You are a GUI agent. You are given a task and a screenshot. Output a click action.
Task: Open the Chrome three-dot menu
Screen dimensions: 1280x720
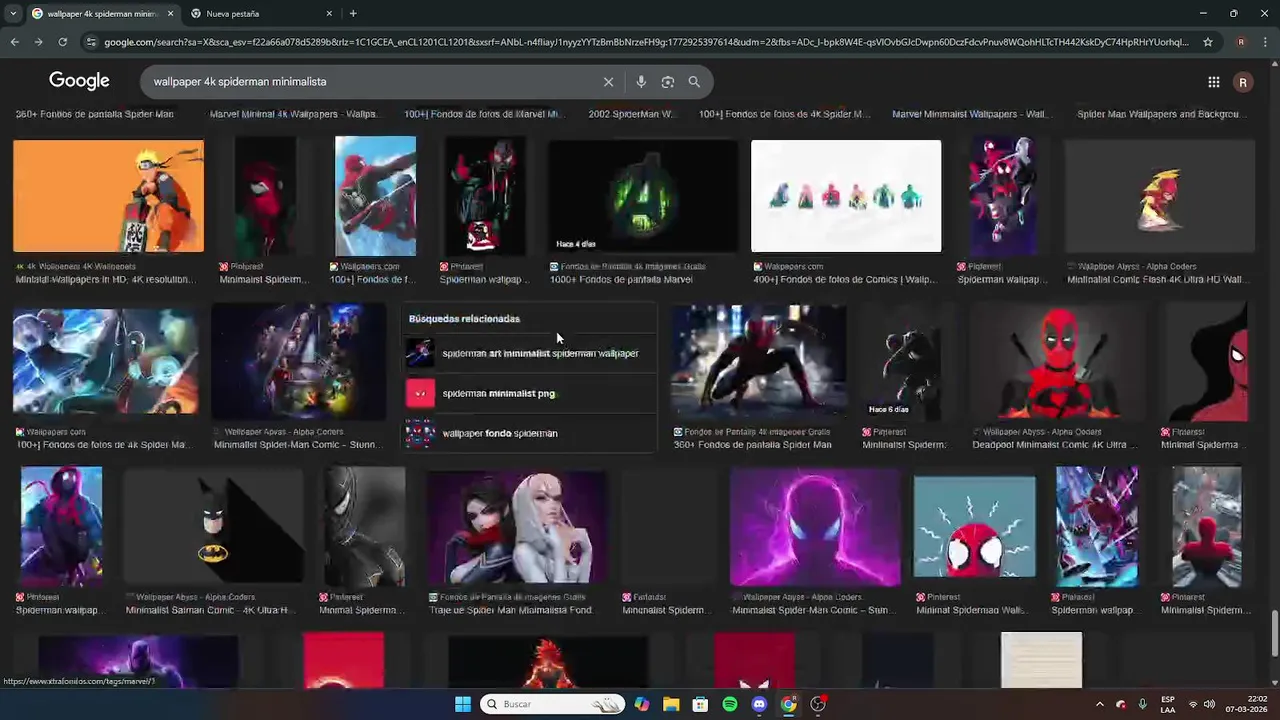point(1266,42)
